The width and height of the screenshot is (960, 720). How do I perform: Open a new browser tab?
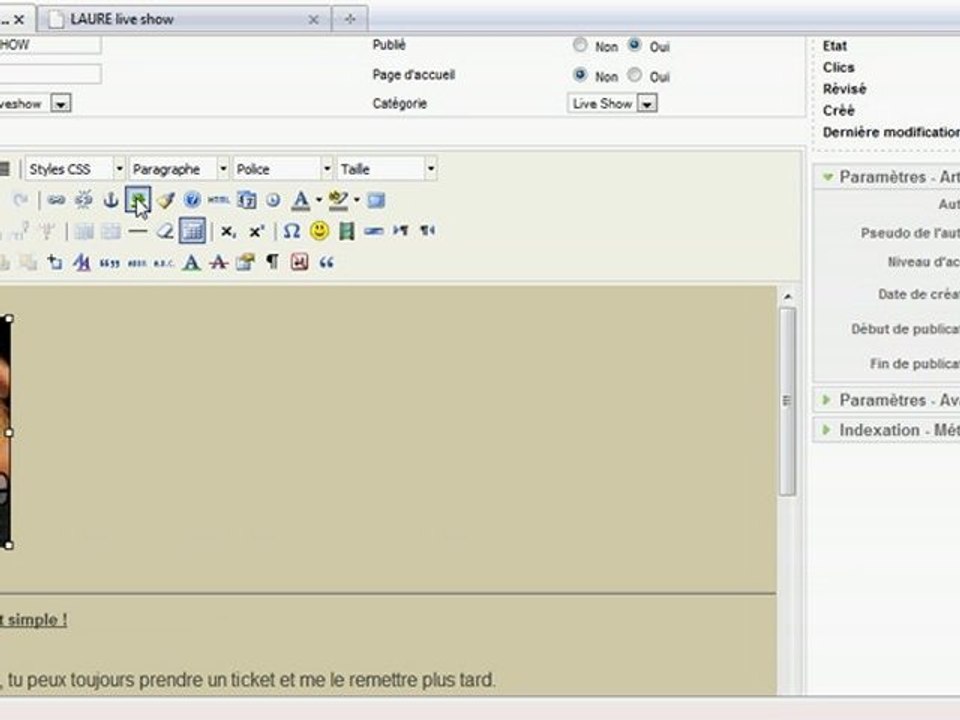point(350,19)
